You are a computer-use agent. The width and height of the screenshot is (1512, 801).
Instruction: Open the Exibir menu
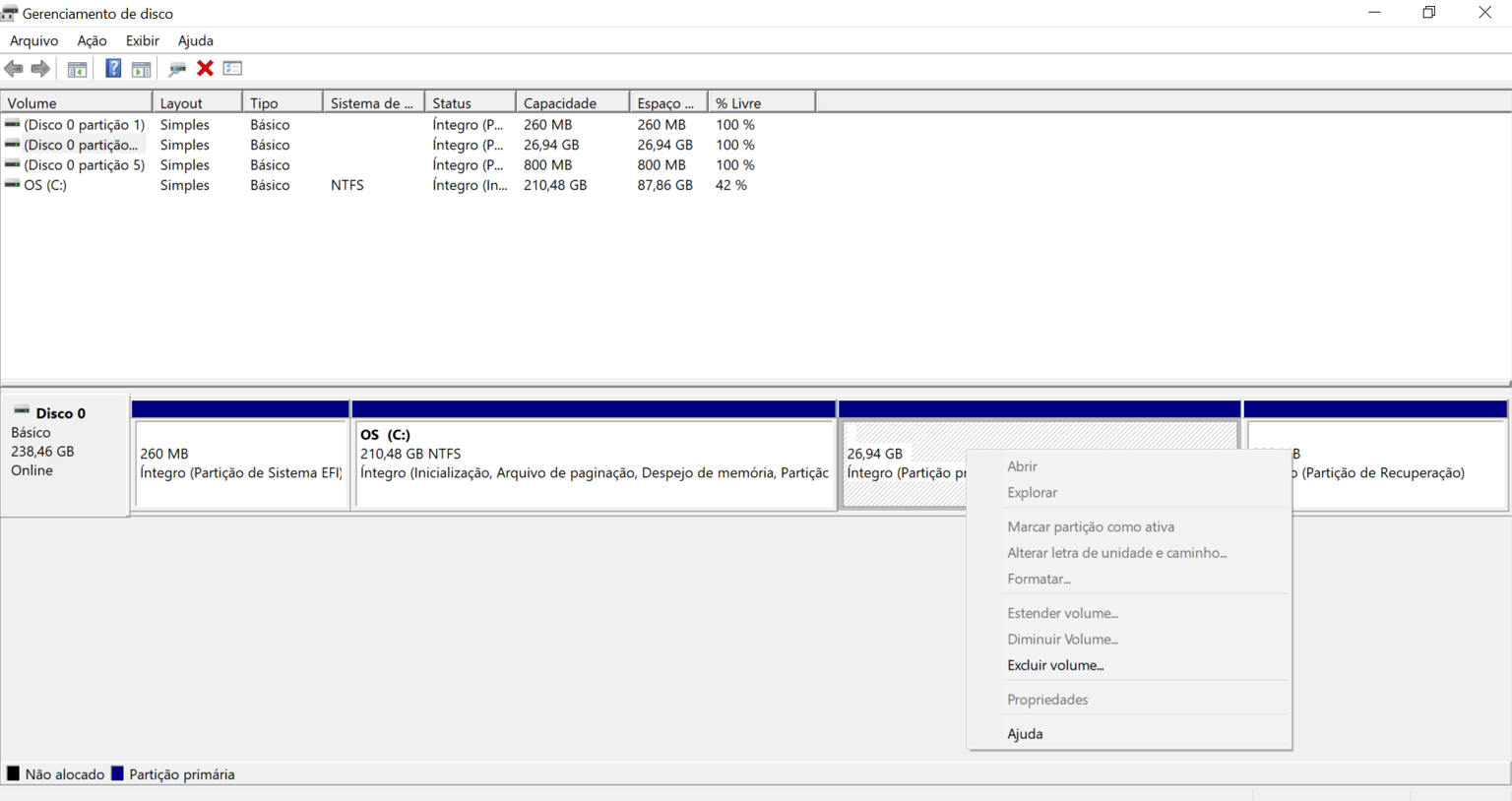point(142,40)
